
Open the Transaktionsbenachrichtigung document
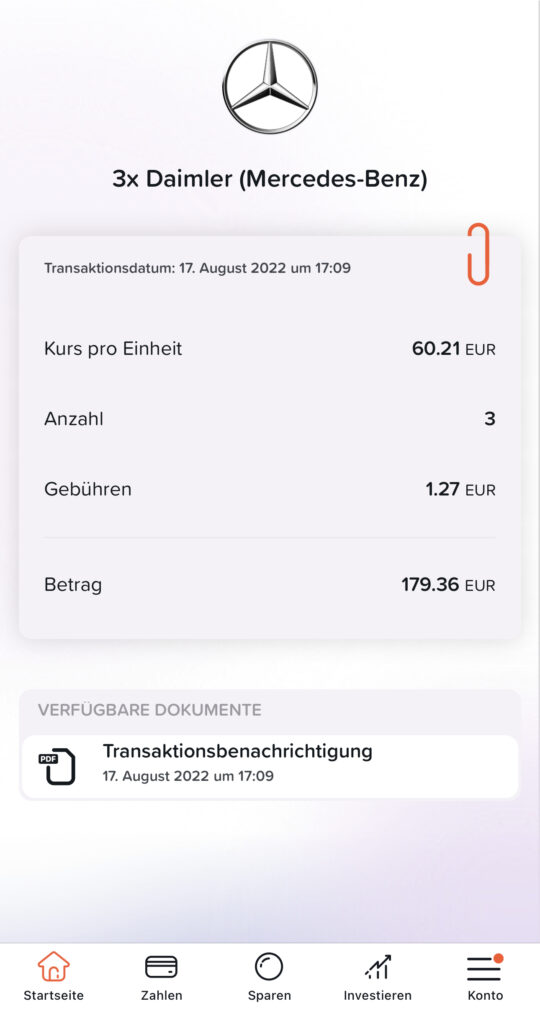point(270,766)
